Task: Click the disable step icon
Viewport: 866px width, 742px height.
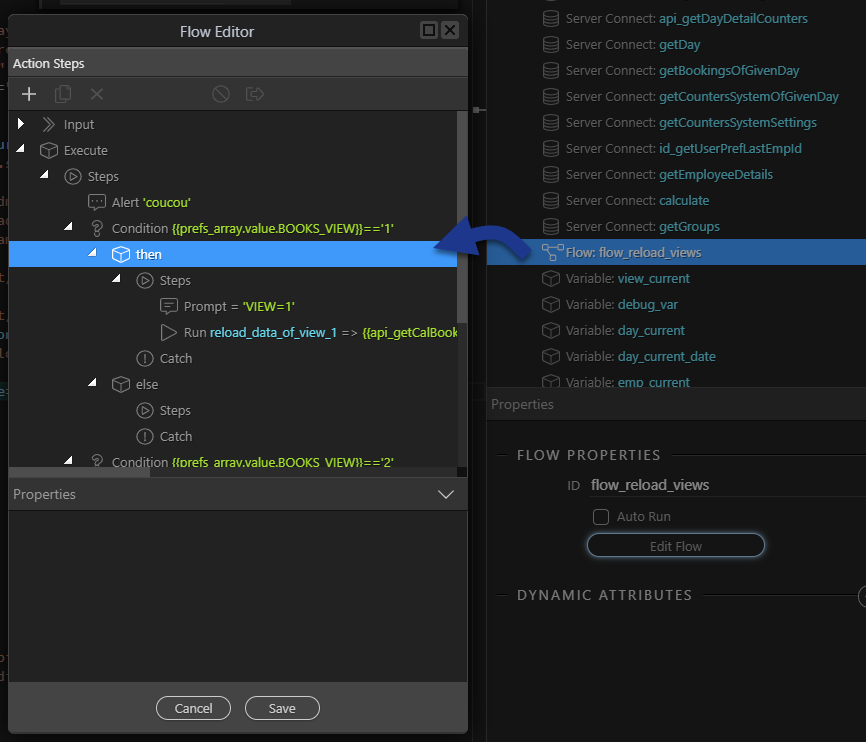Action: tap(221, 94)
